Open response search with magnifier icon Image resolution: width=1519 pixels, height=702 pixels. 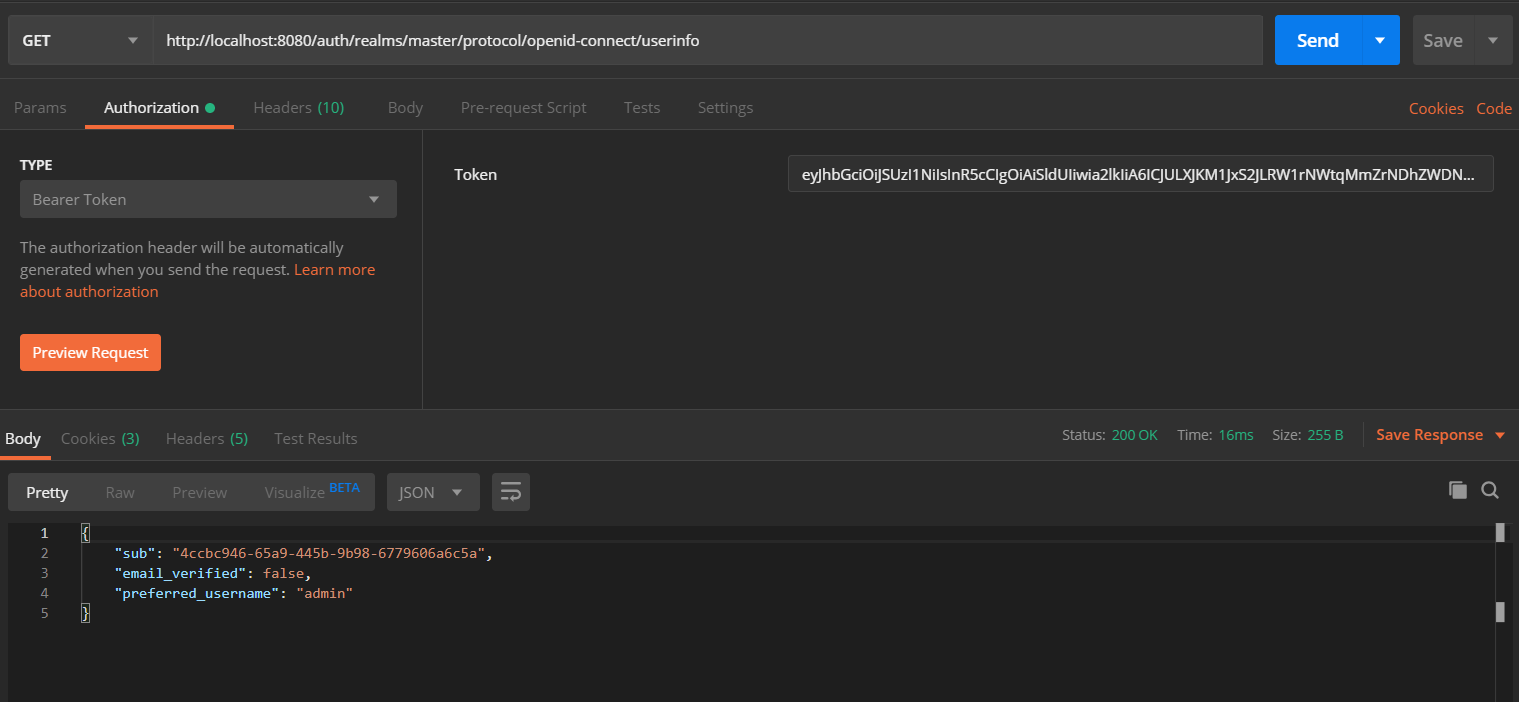[1490, 490]
